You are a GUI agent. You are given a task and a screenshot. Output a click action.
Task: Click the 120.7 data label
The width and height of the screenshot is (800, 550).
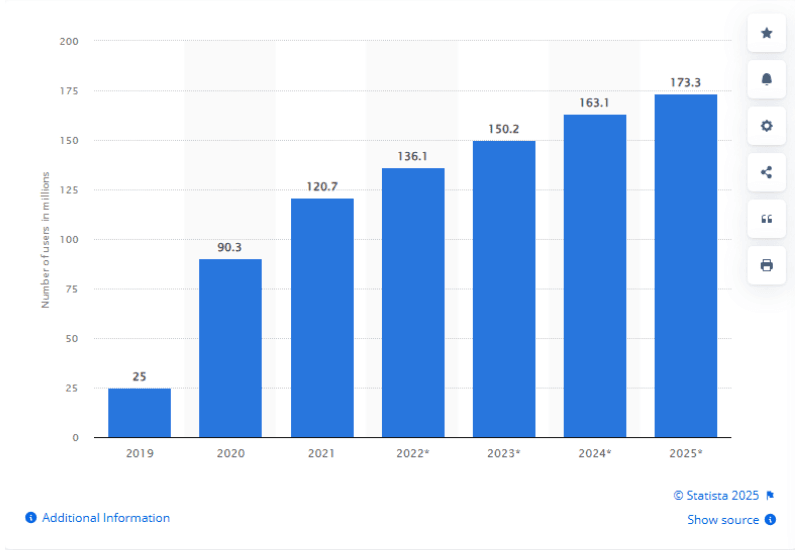click(x=322, y=186)
